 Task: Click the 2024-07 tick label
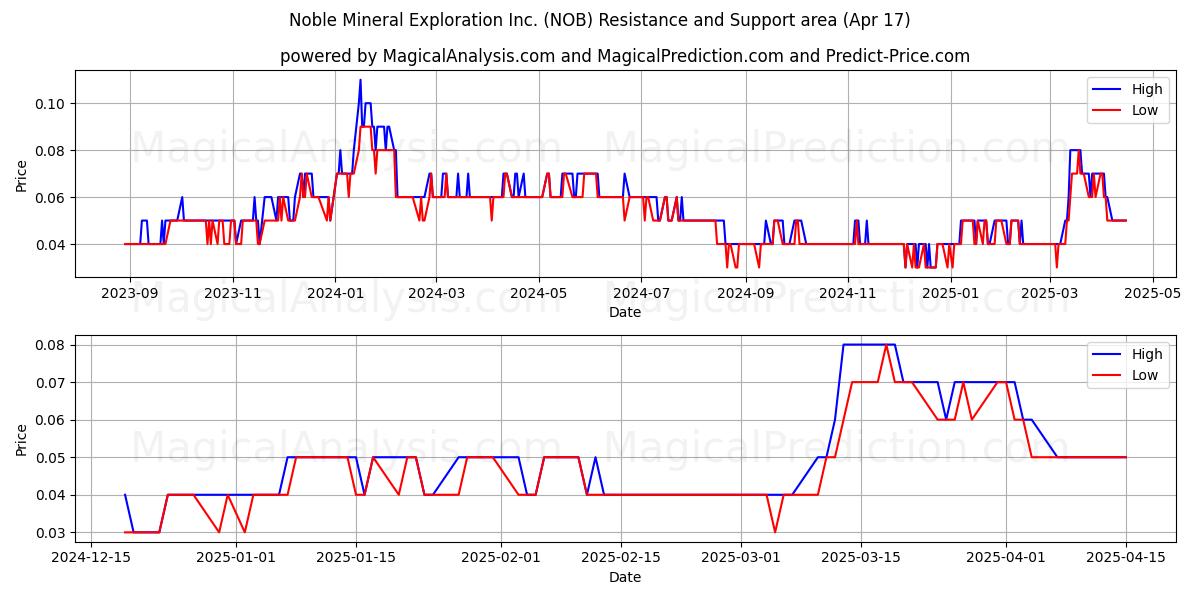point(641,294)
